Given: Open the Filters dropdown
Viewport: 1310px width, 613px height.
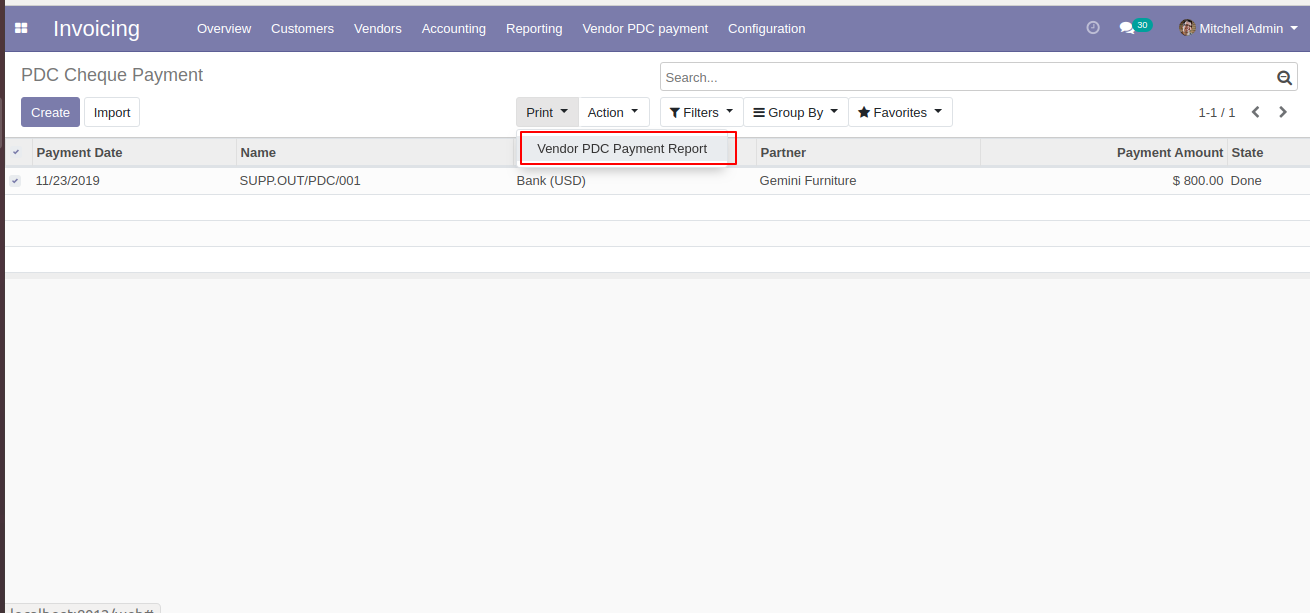Looking at the screenshot, I should click(x=701, y=112).
